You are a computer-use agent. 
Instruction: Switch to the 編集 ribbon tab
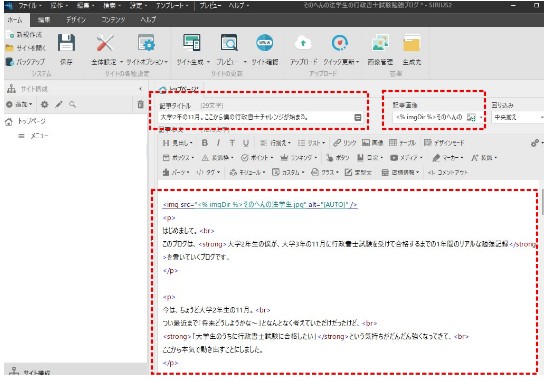44,20
